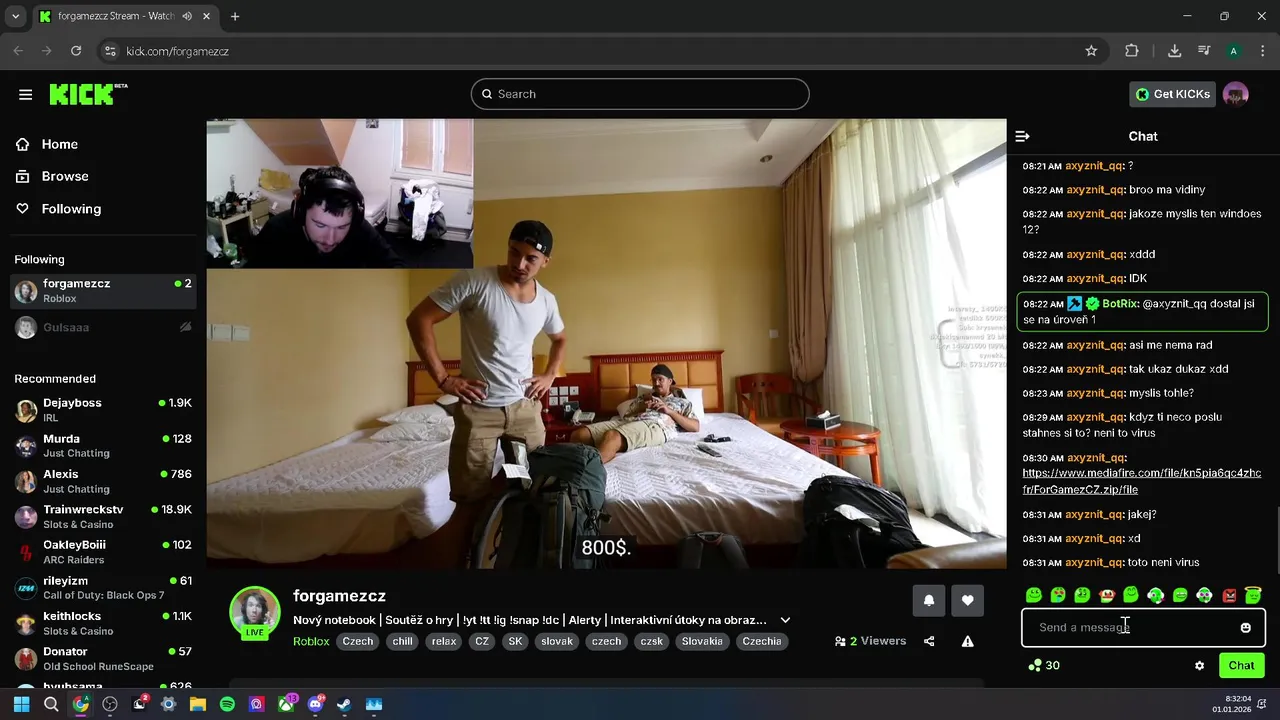
Task: Open Chrome three-dot menu
Action: coord(1262,51)
